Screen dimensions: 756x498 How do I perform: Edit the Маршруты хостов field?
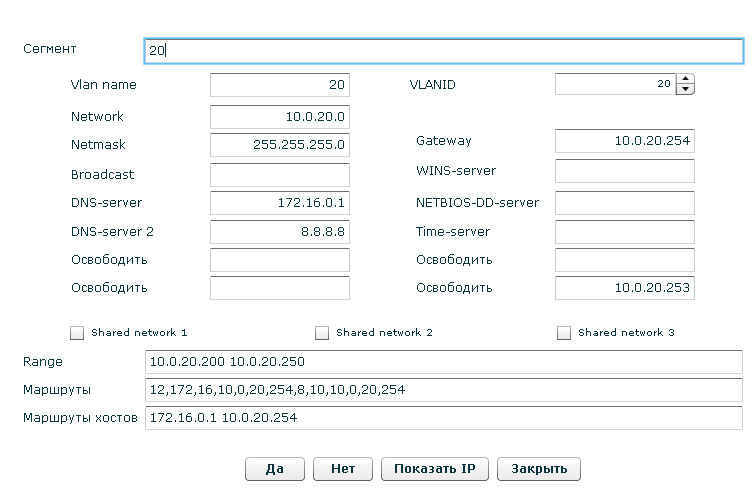(443, 417)
